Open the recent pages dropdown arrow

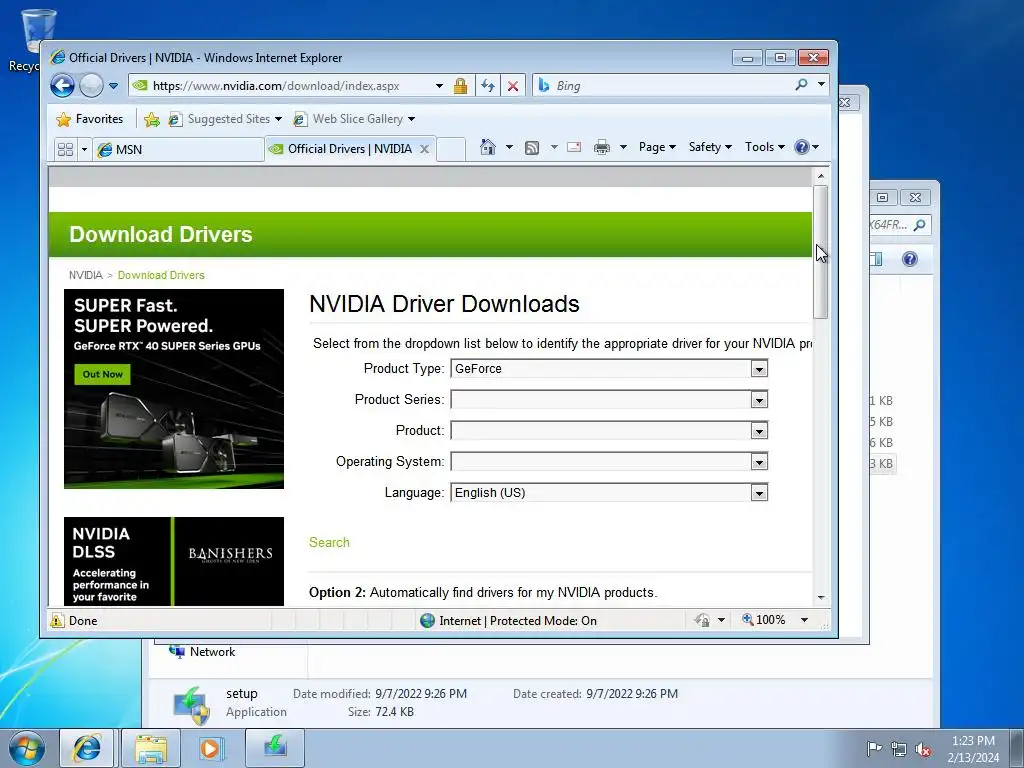[x=114, y=86]
